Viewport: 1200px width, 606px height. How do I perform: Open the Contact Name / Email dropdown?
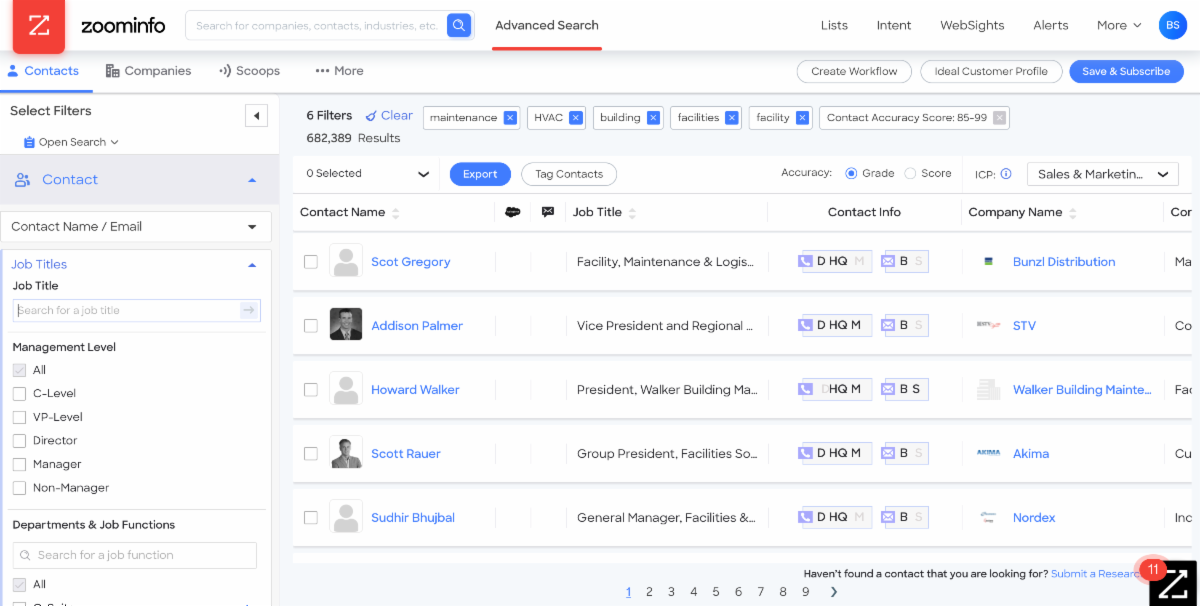[136, 226]
